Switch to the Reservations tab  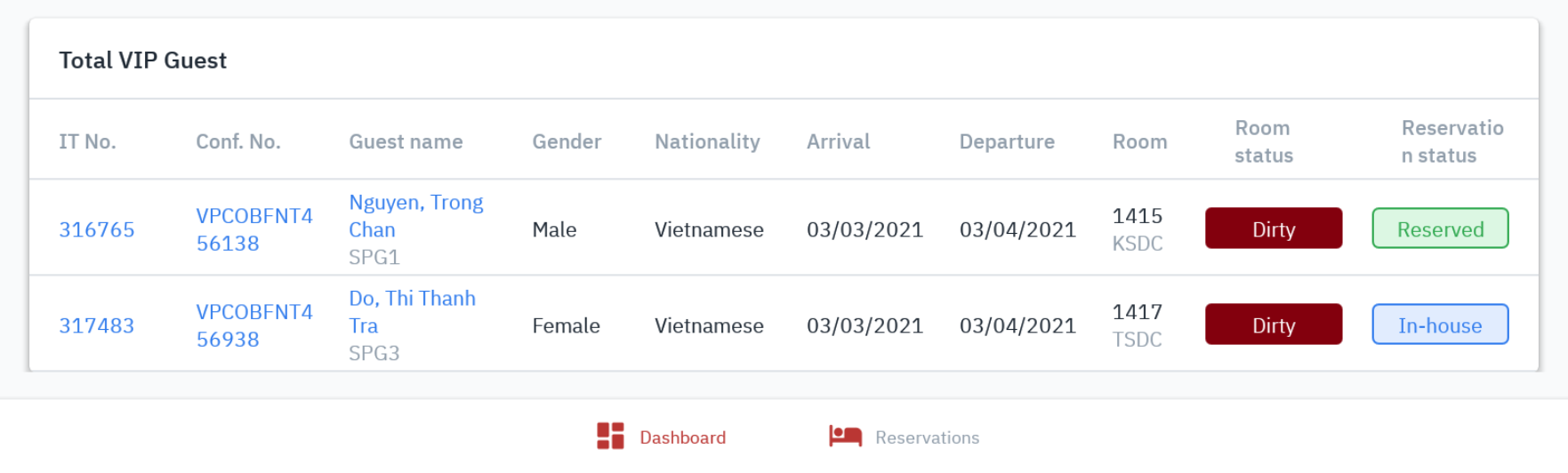[926, 437]
